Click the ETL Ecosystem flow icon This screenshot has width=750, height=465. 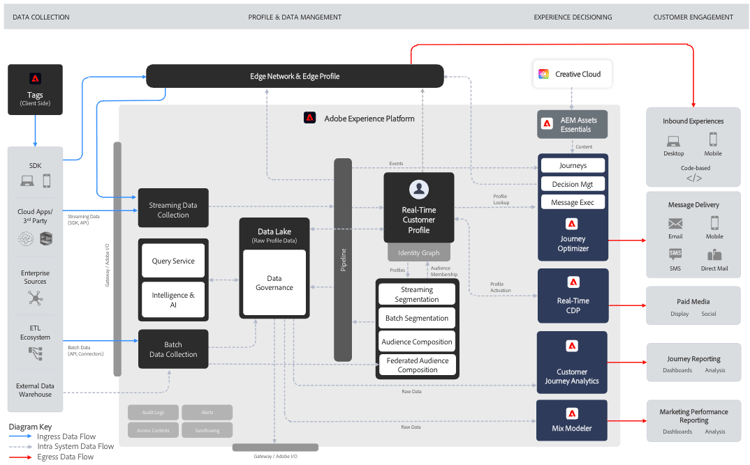coord(35,353)
